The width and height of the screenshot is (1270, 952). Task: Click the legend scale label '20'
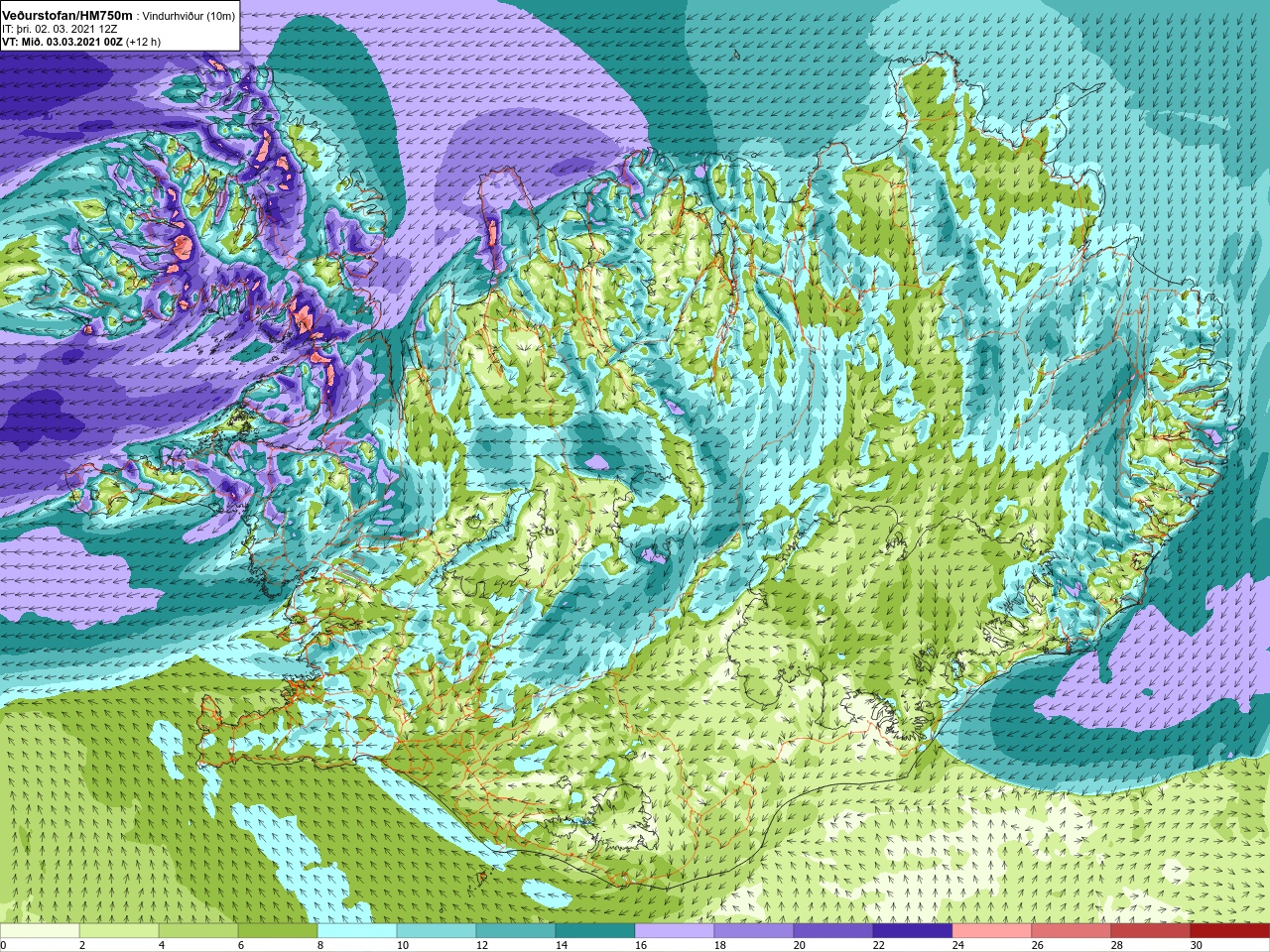point(800,945)
